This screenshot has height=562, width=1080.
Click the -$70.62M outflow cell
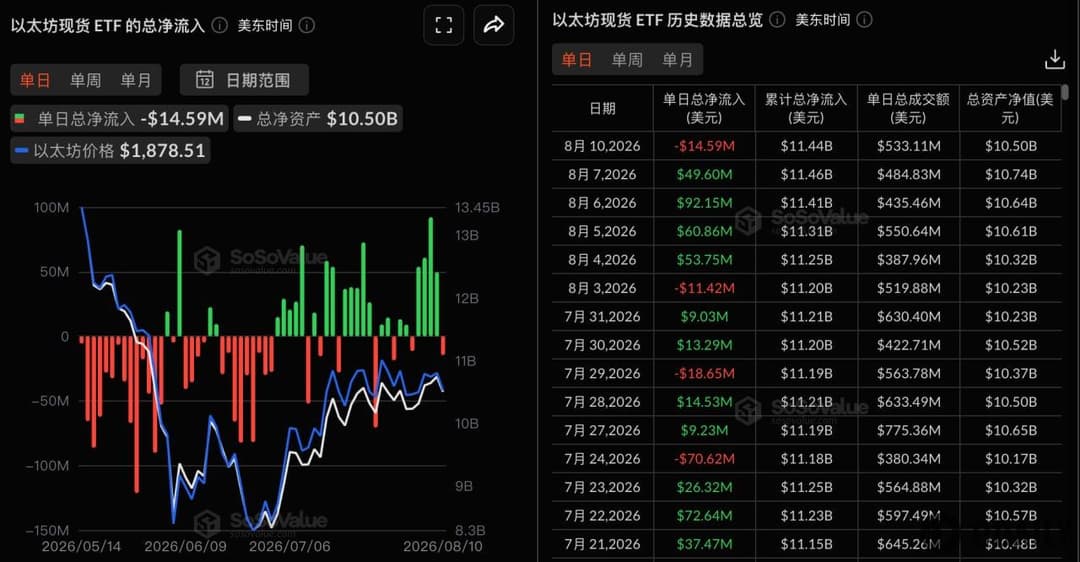click(704, 459)
